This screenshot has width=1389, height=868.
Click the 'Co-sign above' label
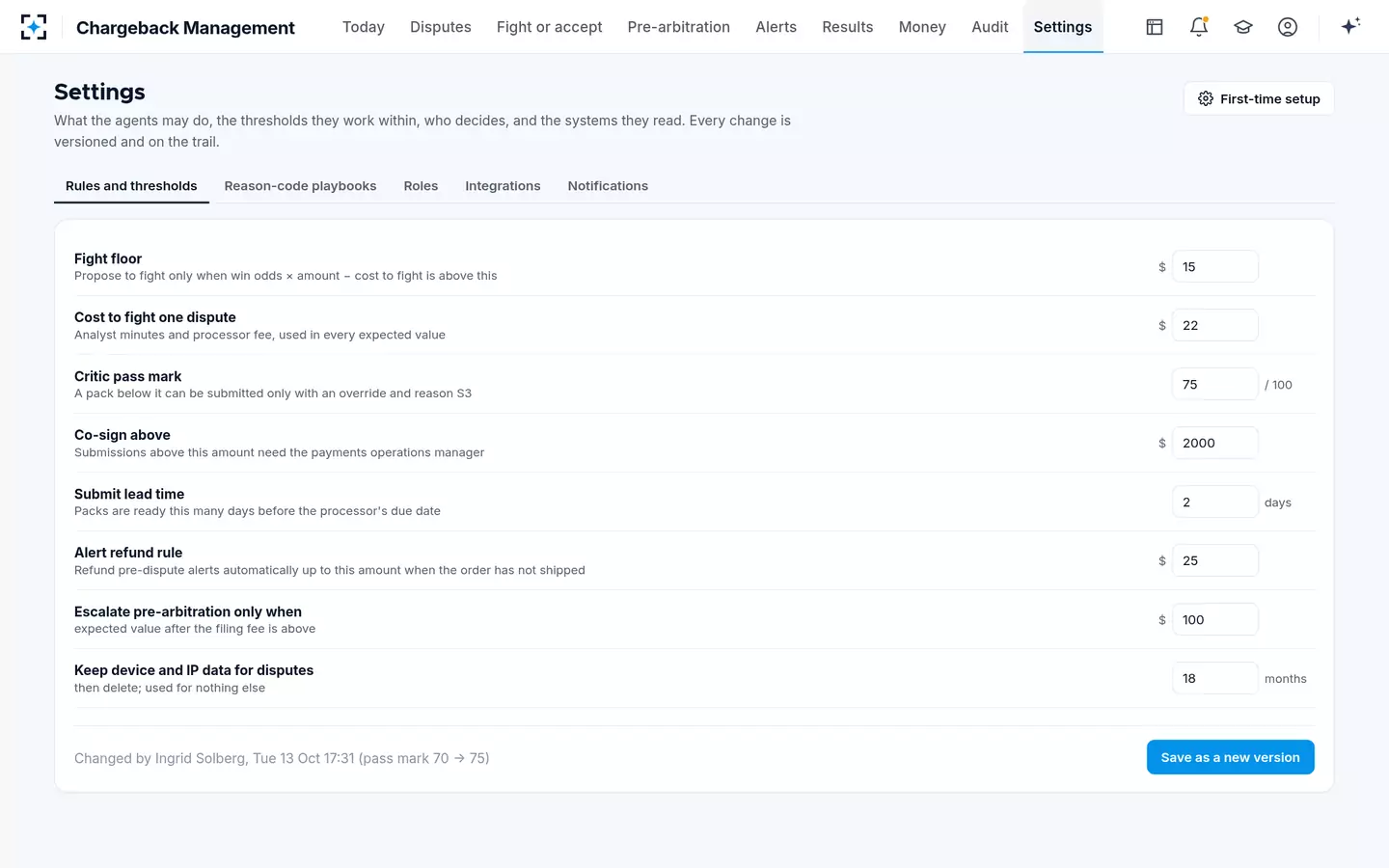123,435
